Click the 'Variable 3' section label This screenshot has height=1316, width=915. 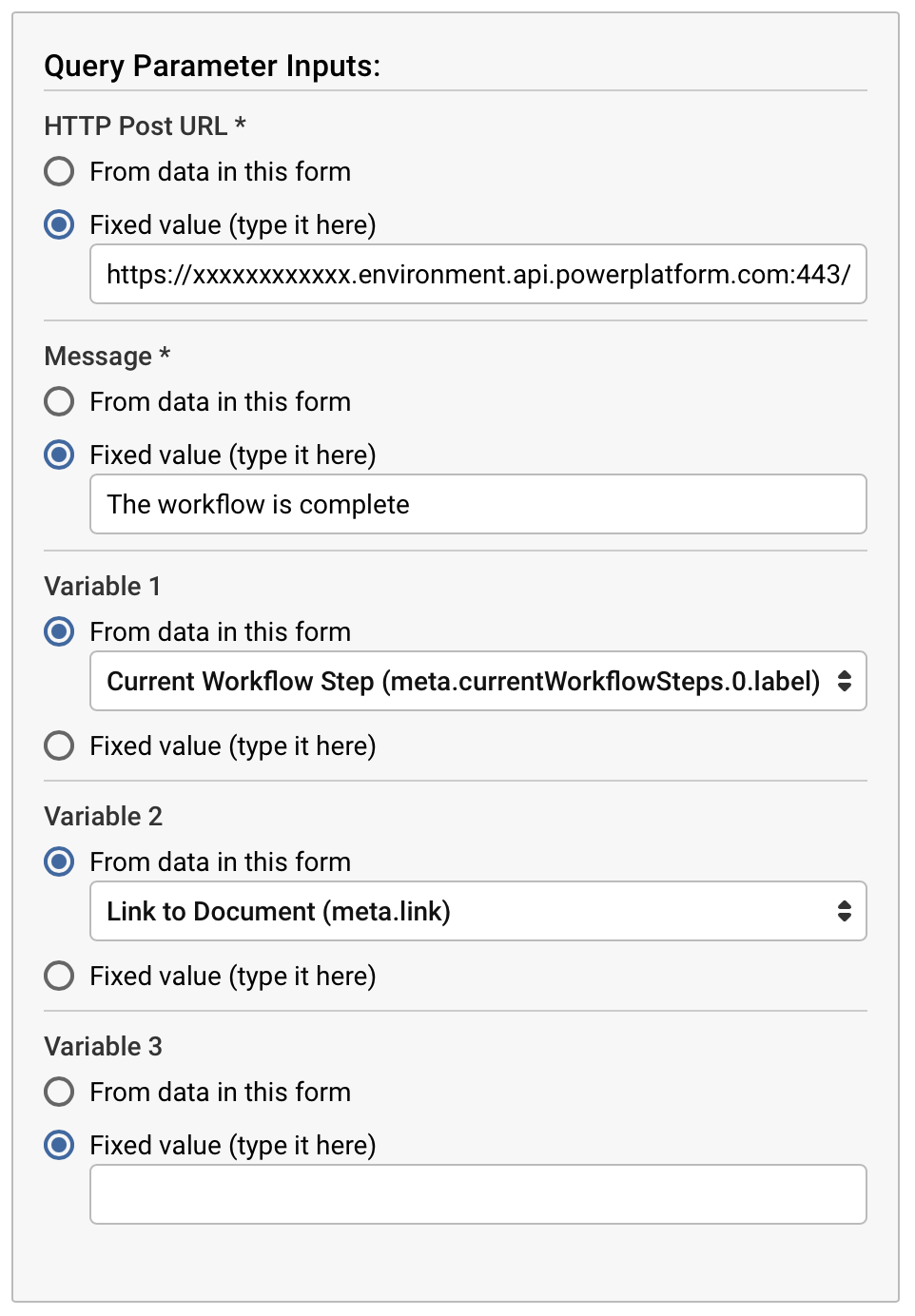[103, 1046]
